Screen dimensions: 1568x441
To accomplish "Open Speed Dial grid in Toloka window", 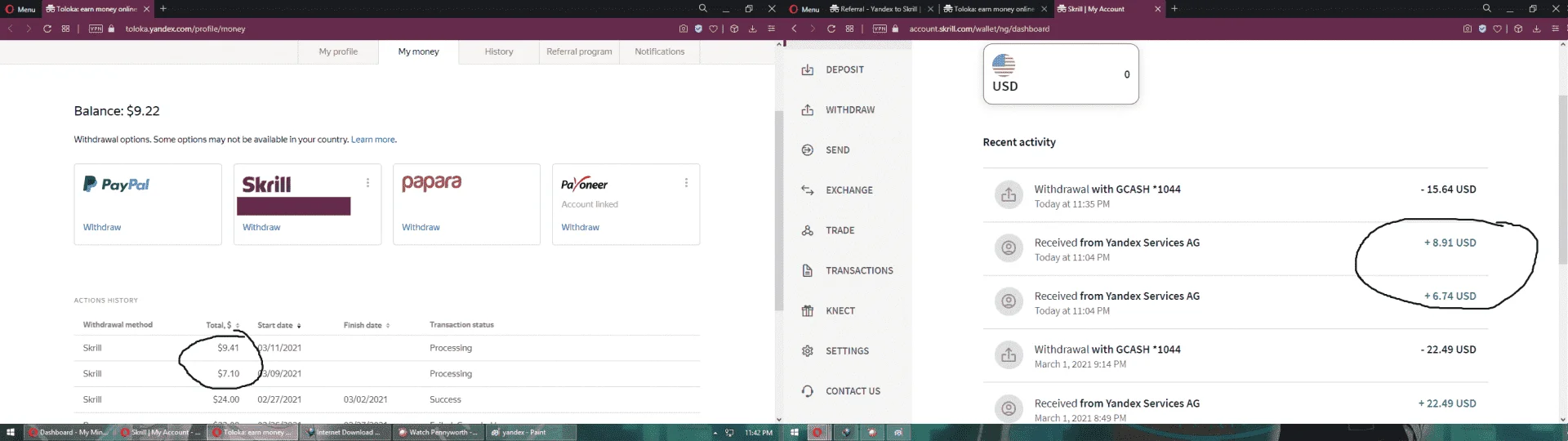I will (65, 29).
